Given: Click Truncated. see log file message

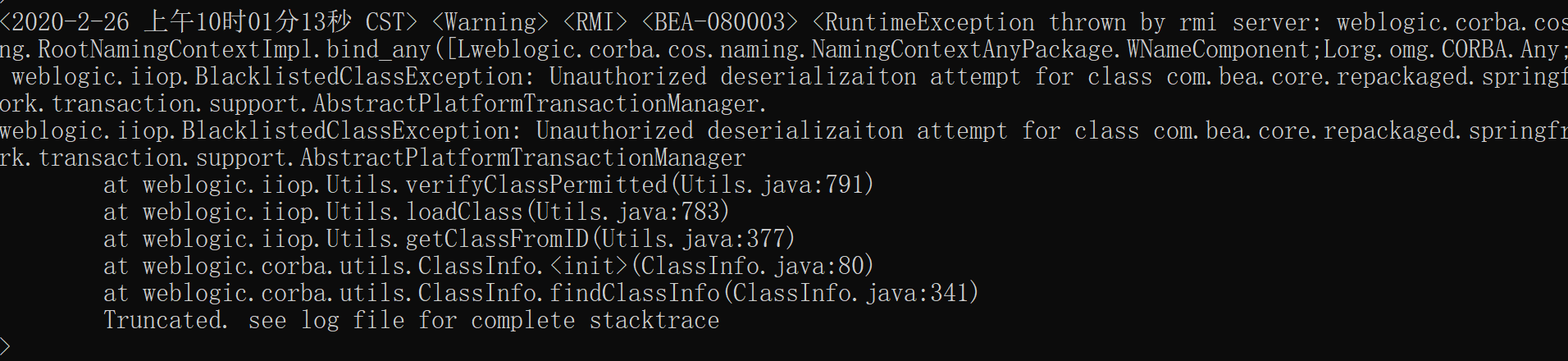Looking at the screenshot, I should pos(412,320).
